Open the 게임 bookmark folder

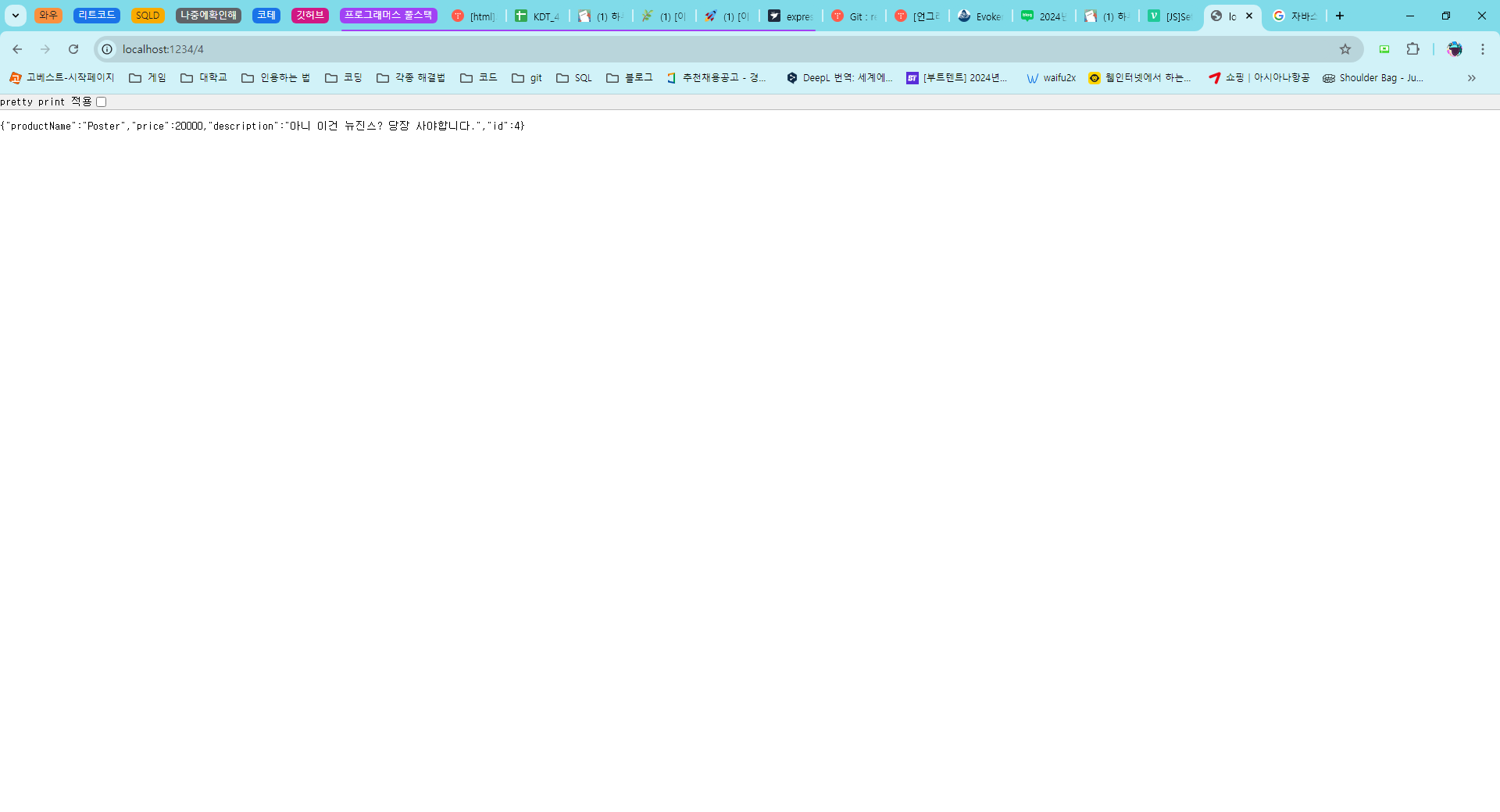(x=148, y=78)
